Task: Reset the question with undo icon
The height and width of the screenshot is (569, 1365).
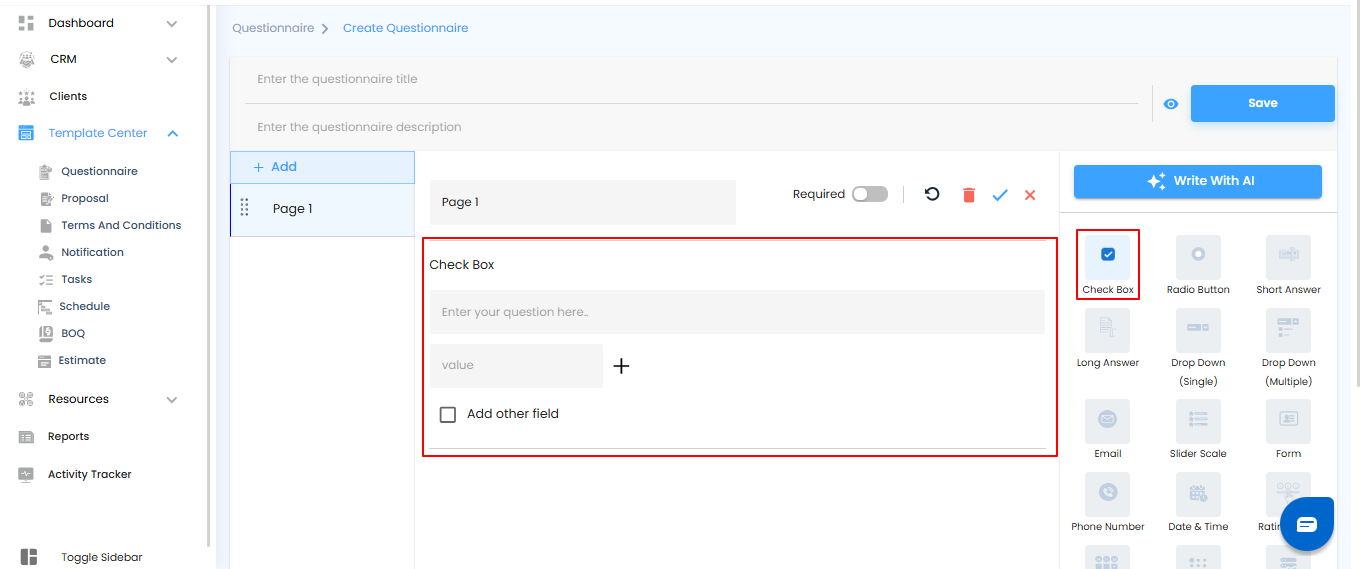Action: click(x=932, y=194)
